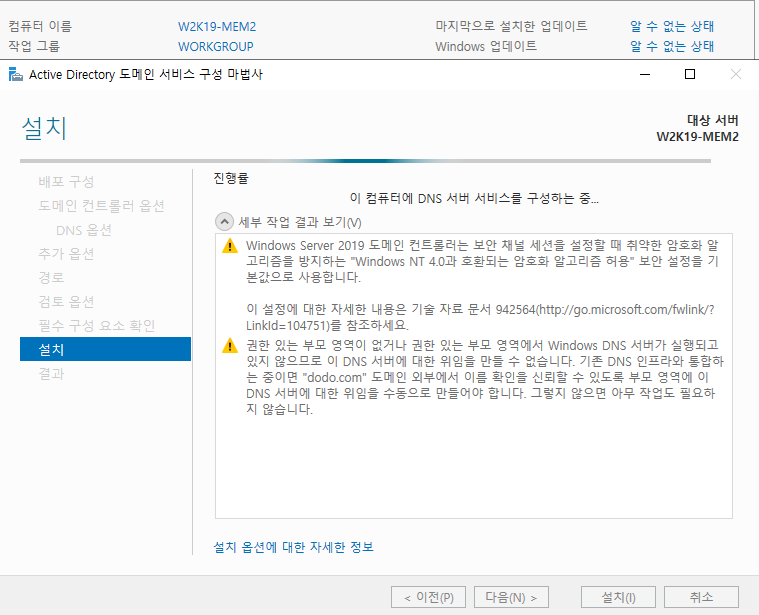Click the 이전(P) button
This screenshot has height=615, width=759.
point(428,597)
